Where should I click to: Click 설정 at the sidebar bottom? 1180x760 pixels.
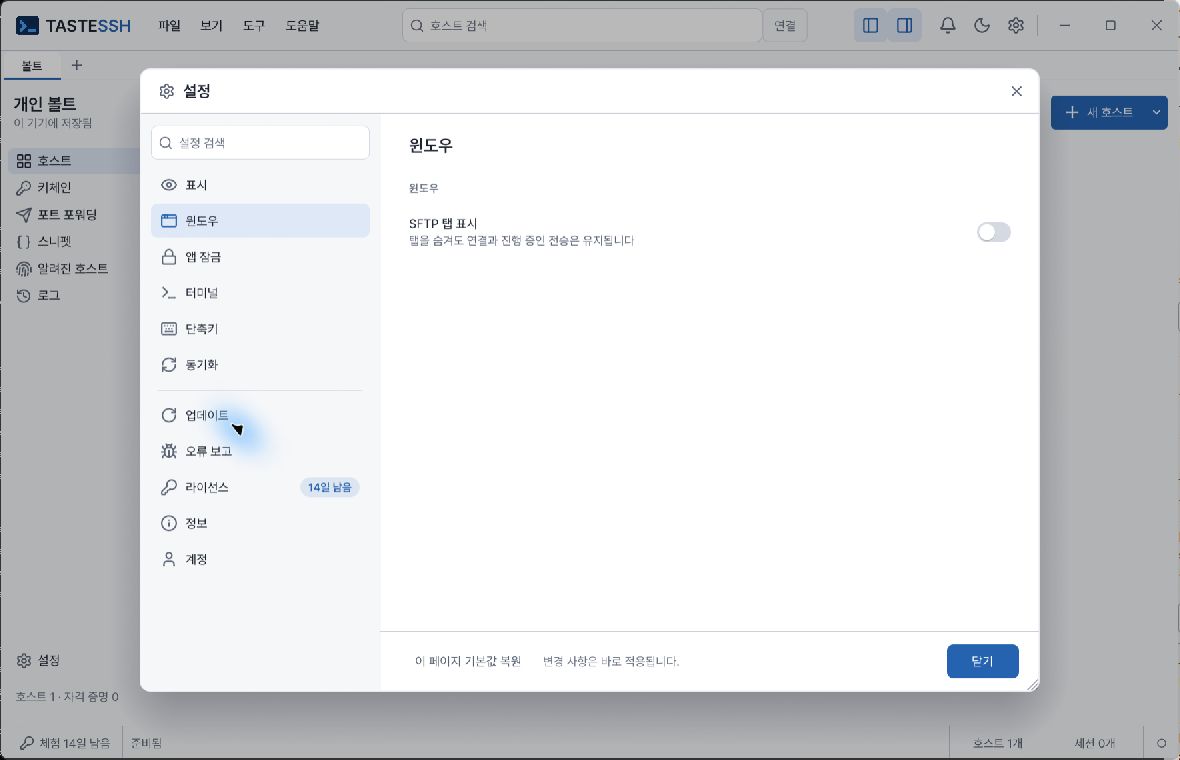point(38,661)
